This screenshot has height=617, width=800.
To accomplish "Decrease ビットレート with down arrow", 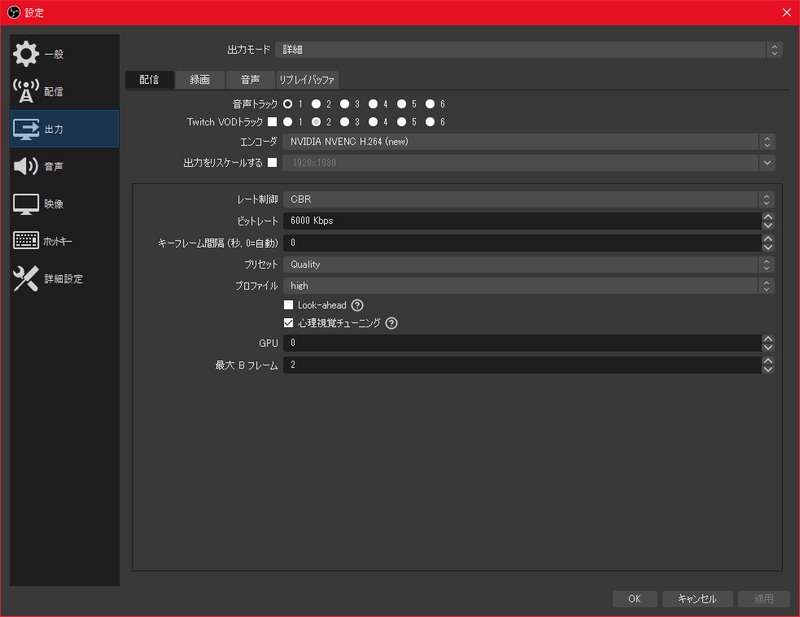I will point(768,225).
